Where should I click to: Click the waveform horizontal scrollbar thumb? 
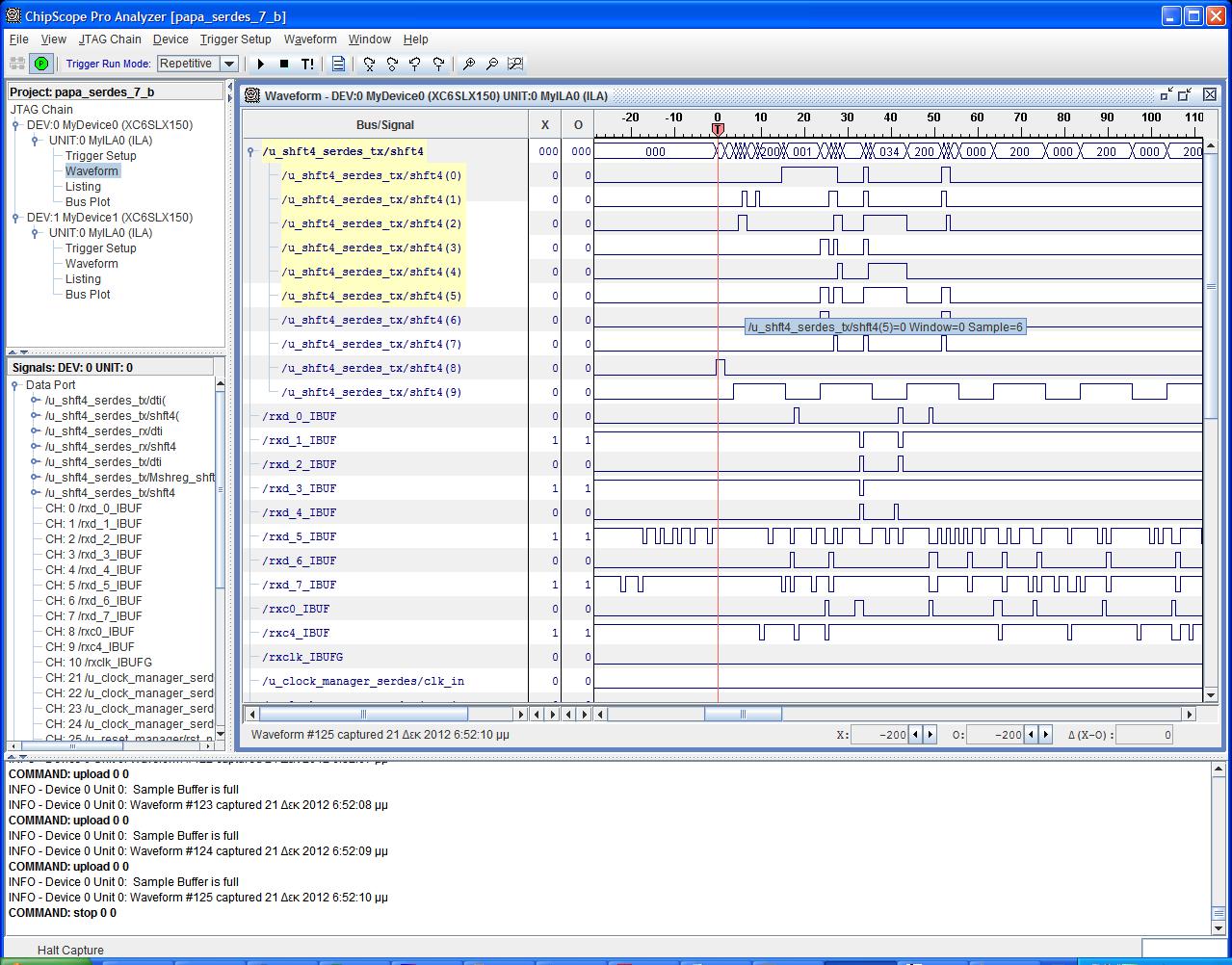[x=742, y=715]
